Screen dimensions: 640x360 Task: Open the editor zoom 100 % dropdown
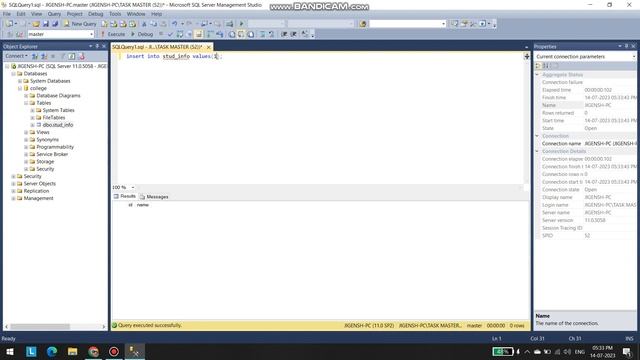(133, 187)
